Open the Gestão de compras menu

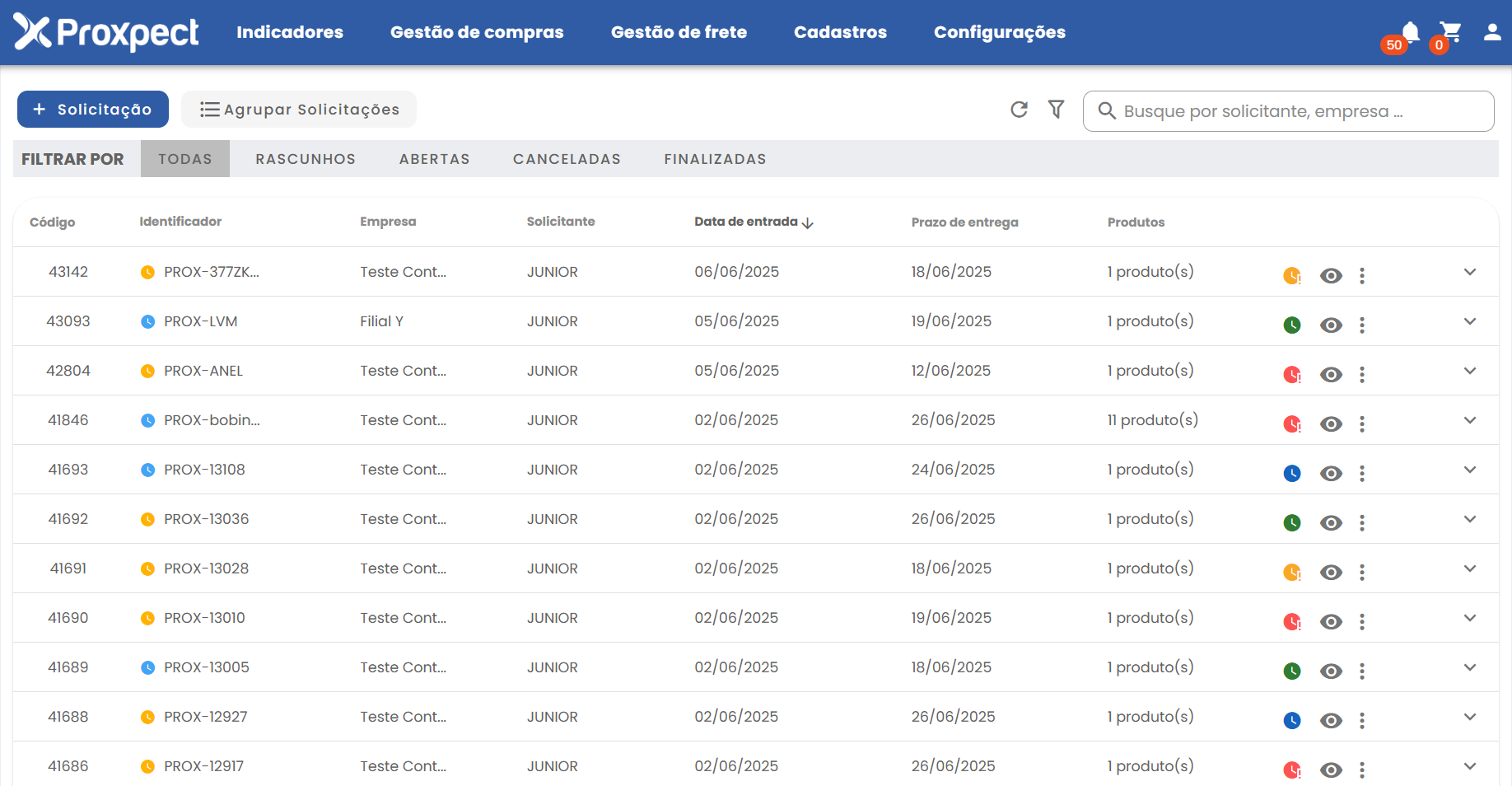[x=477, y=32]
